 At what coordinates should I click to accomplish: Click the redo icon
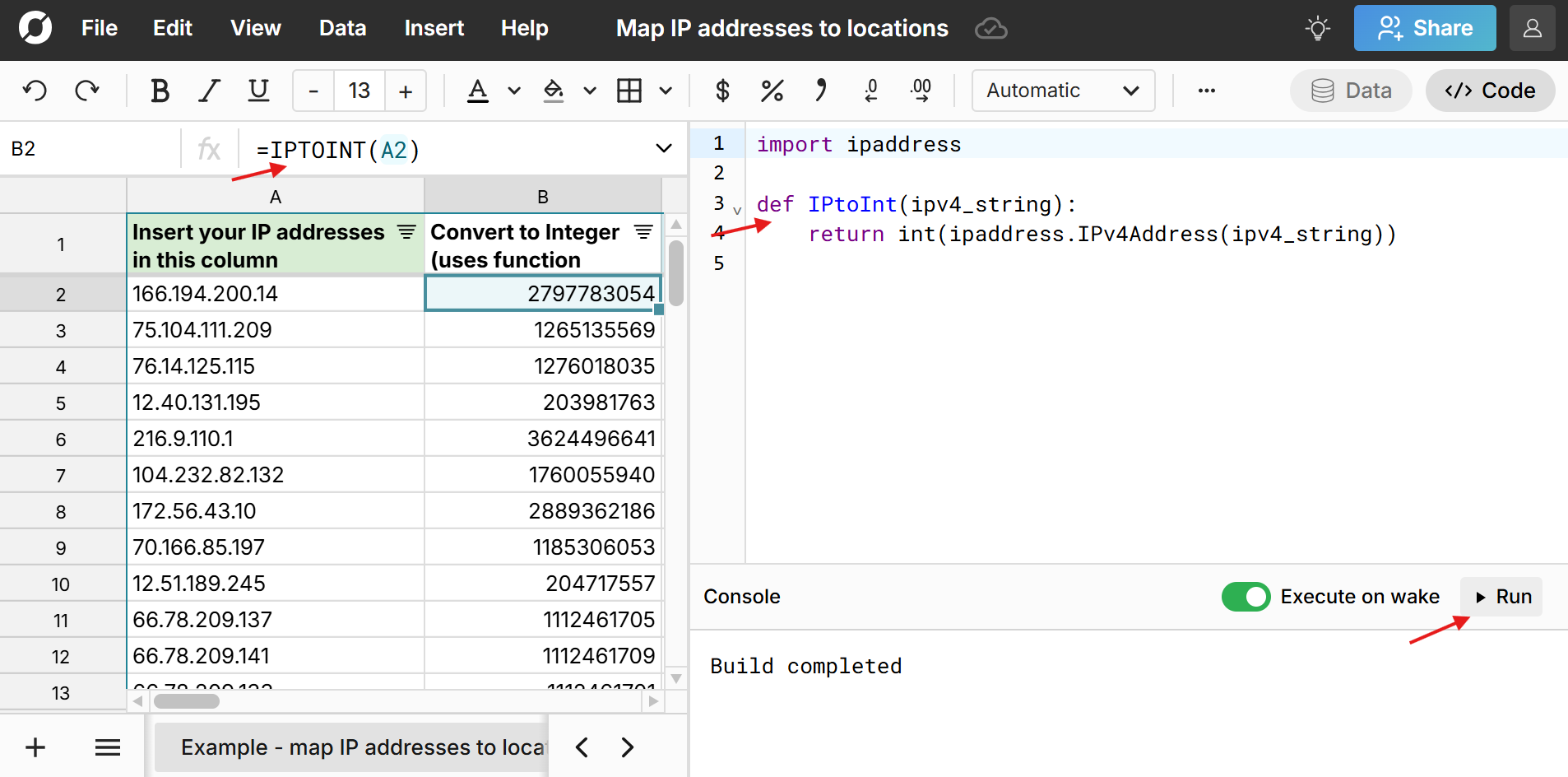(x=87, y=91)
